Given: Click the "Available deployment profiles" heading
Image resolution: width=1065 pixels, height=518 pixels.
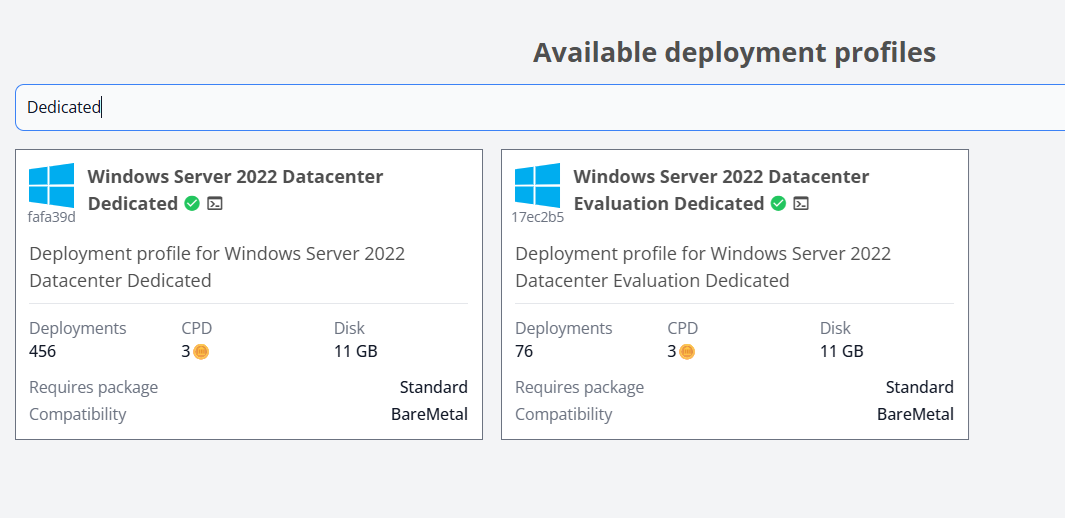Looking at the screenshot, I should (734, 52).
